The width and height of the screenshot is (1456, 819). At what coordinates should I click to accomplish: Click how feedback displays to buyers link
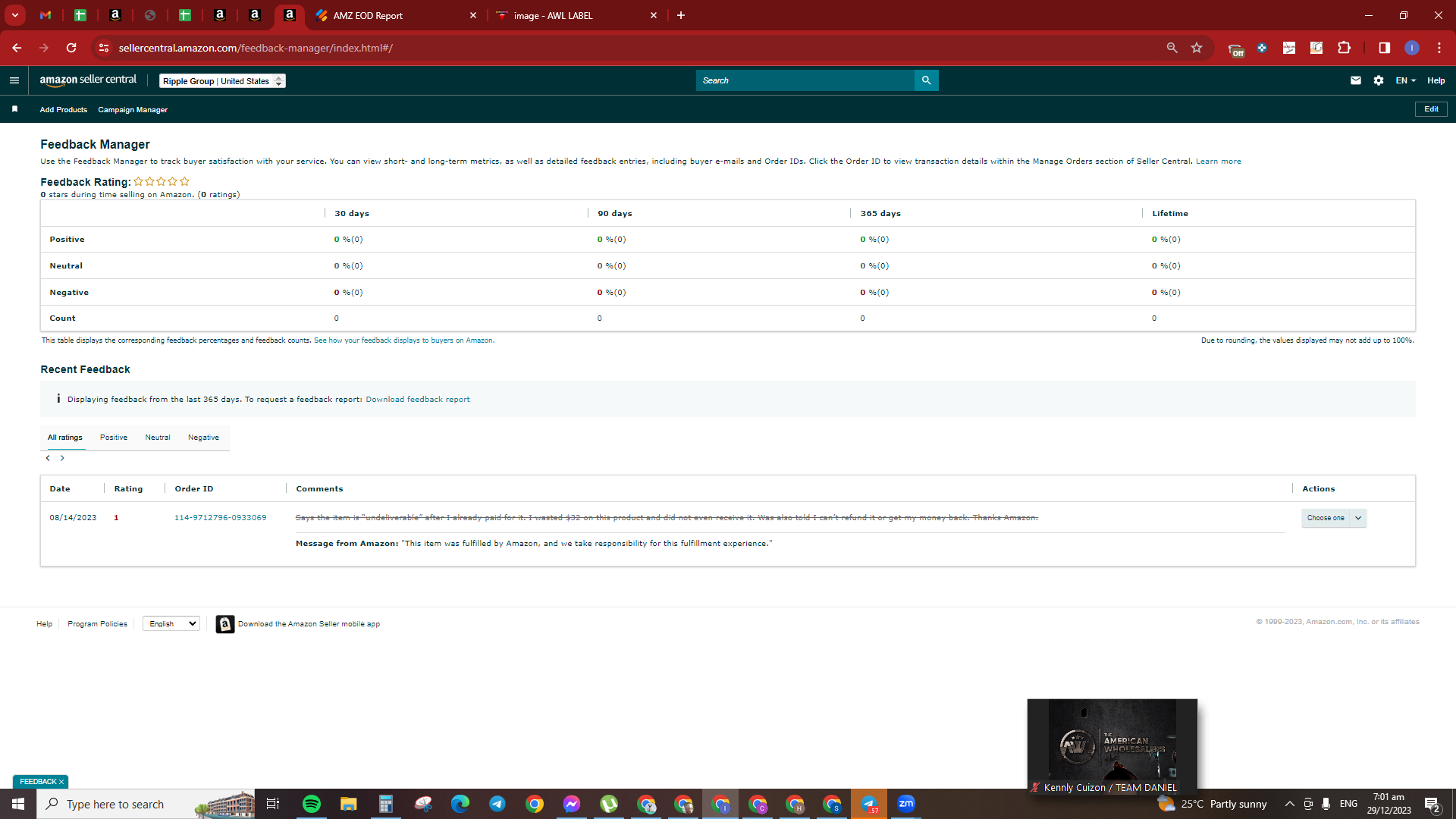(403, 340)
